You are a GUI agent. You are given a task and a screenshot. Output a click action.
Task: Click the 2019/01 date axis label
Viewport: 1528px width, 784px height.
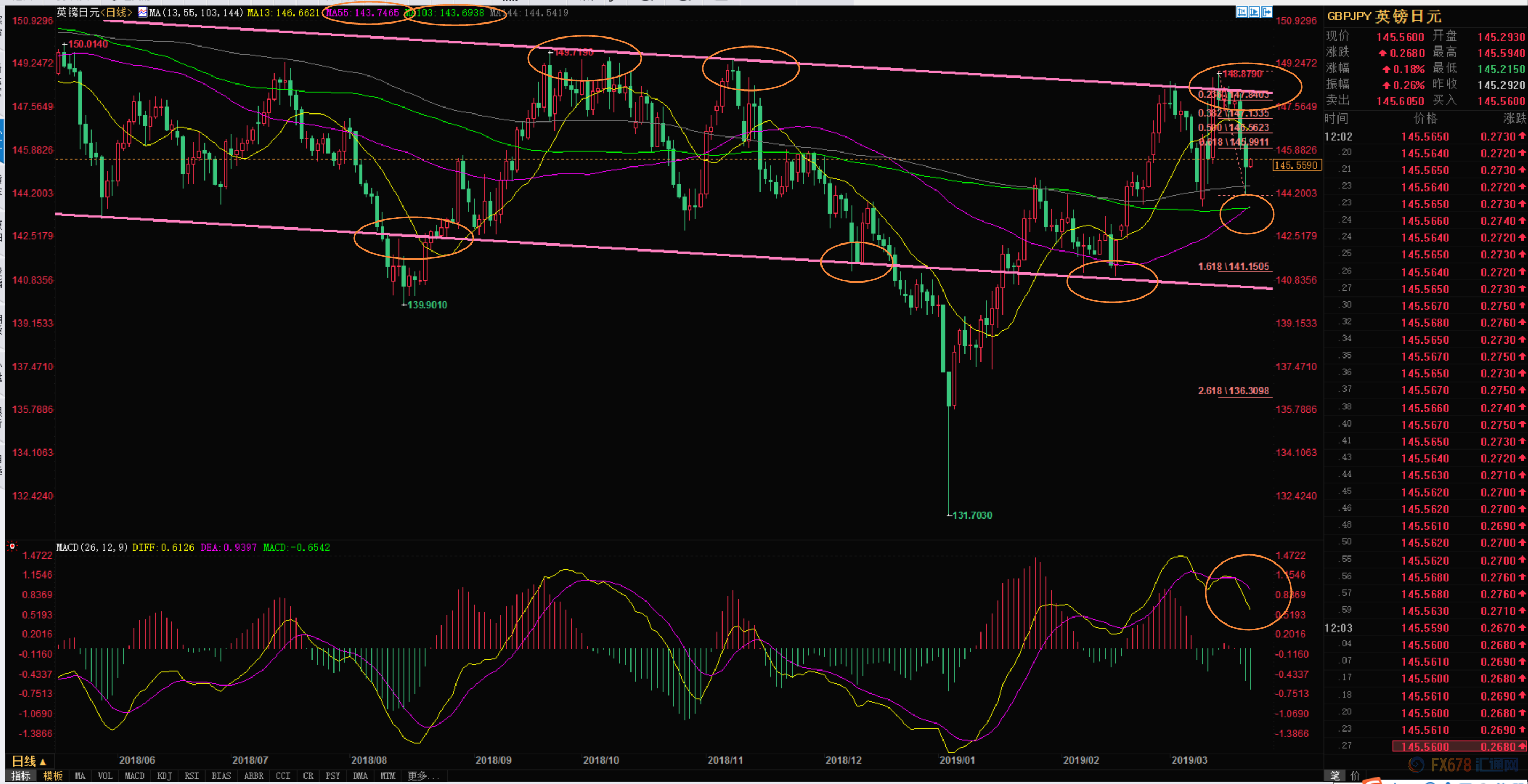coord(957,760)
